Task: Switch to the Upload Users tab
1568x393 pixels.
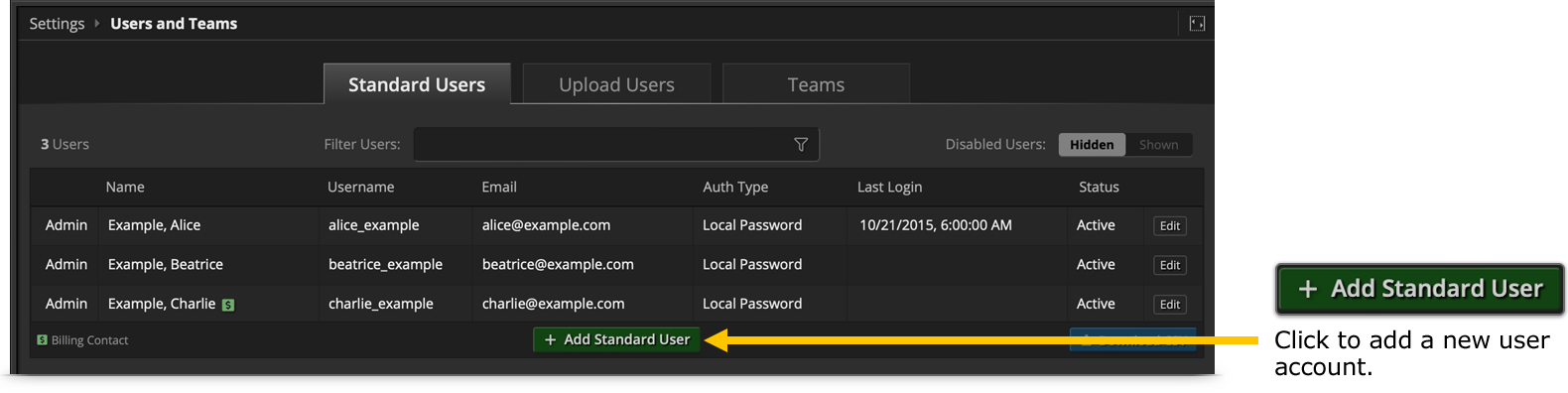Action: 616,84
